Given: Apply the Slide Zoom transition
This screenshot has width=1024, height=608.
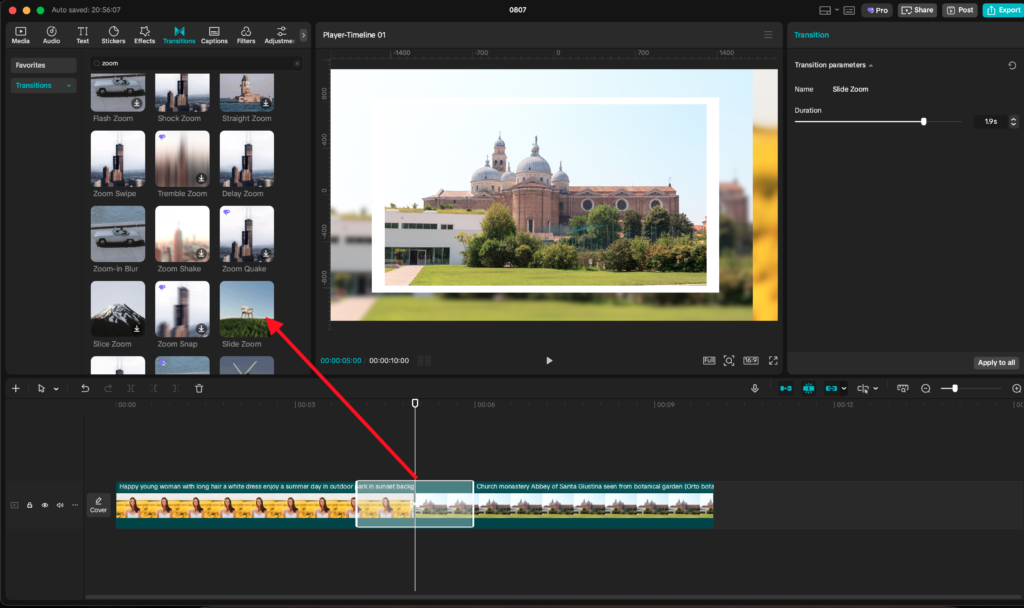Looking at the screenshot, I should tap(247, 309).
